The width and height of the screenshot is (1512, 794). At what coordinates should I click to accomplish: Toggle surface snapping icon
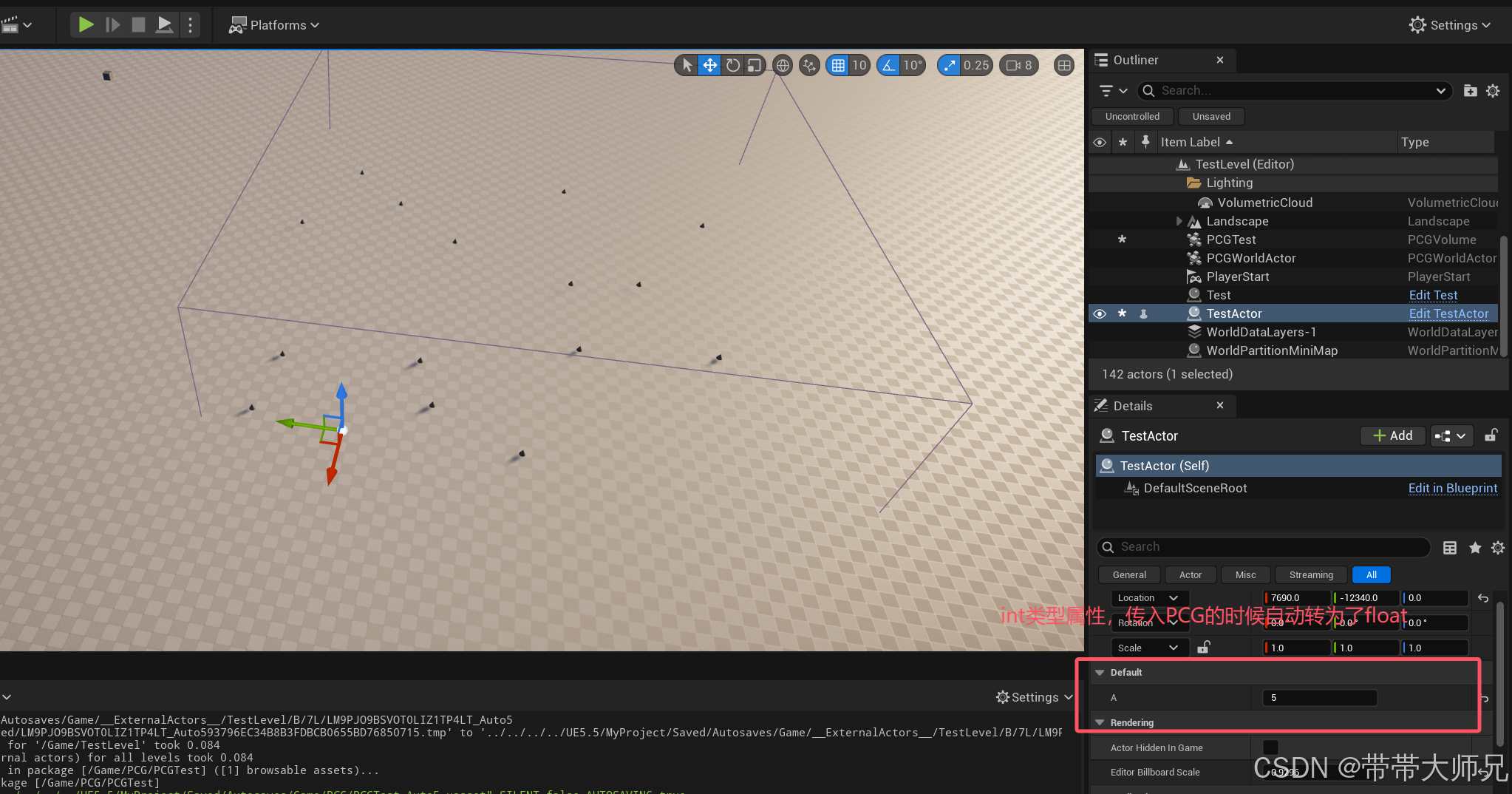click(x=810, y=65)
